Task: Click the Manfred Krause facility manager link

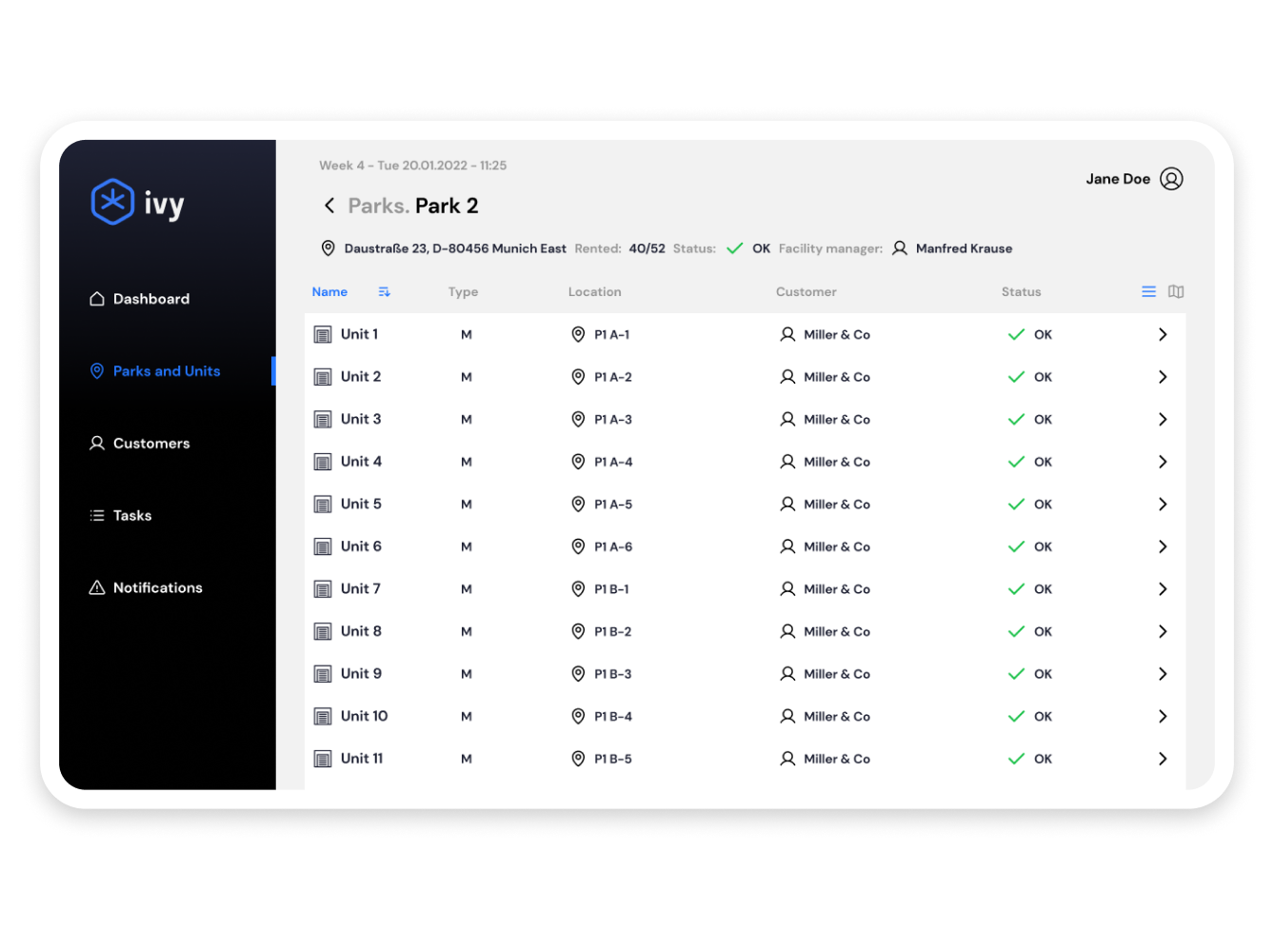Action: [964, 248]
